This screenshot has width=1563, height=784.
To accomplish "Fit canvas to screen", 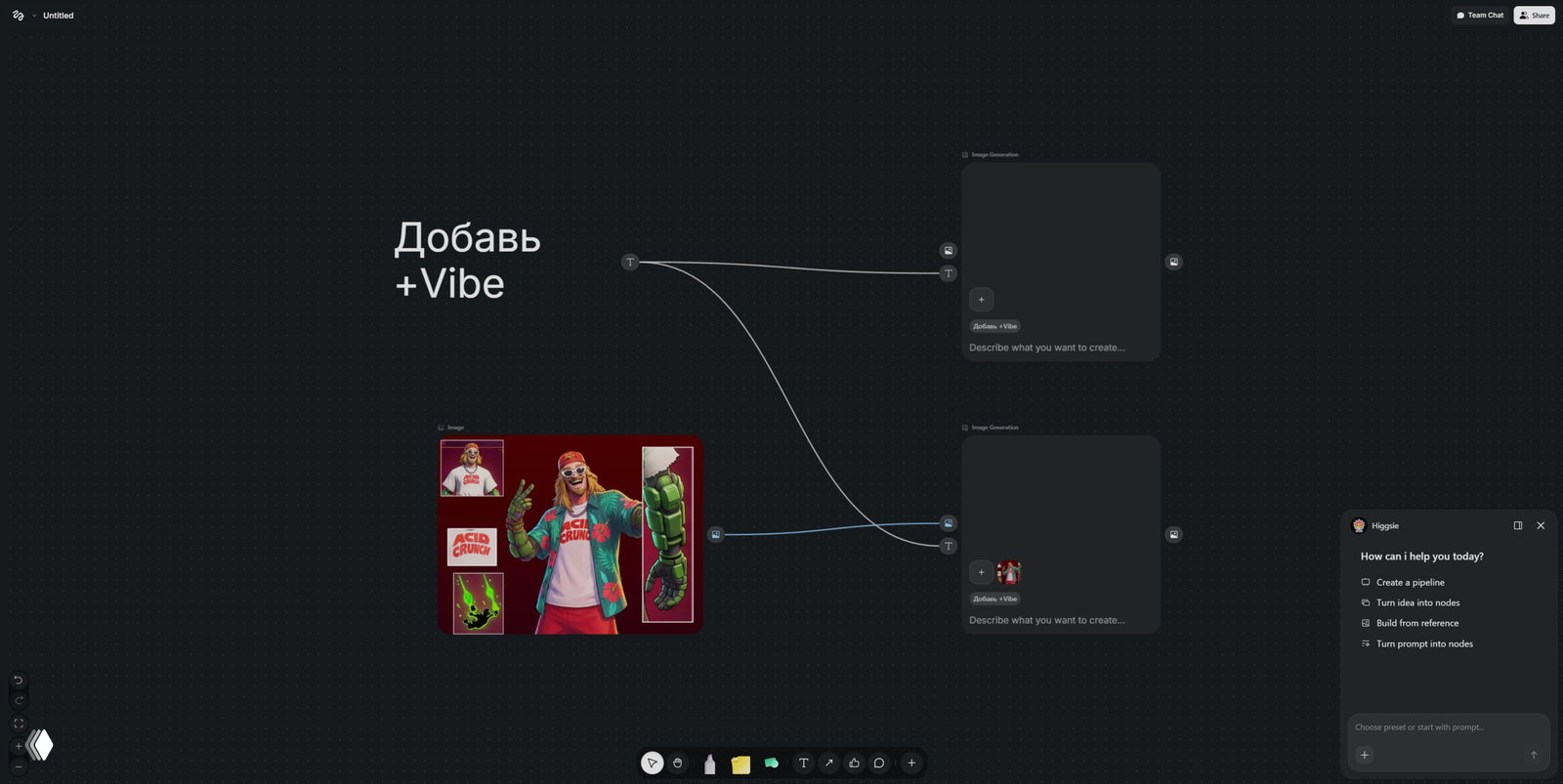I will coord(18,723).
